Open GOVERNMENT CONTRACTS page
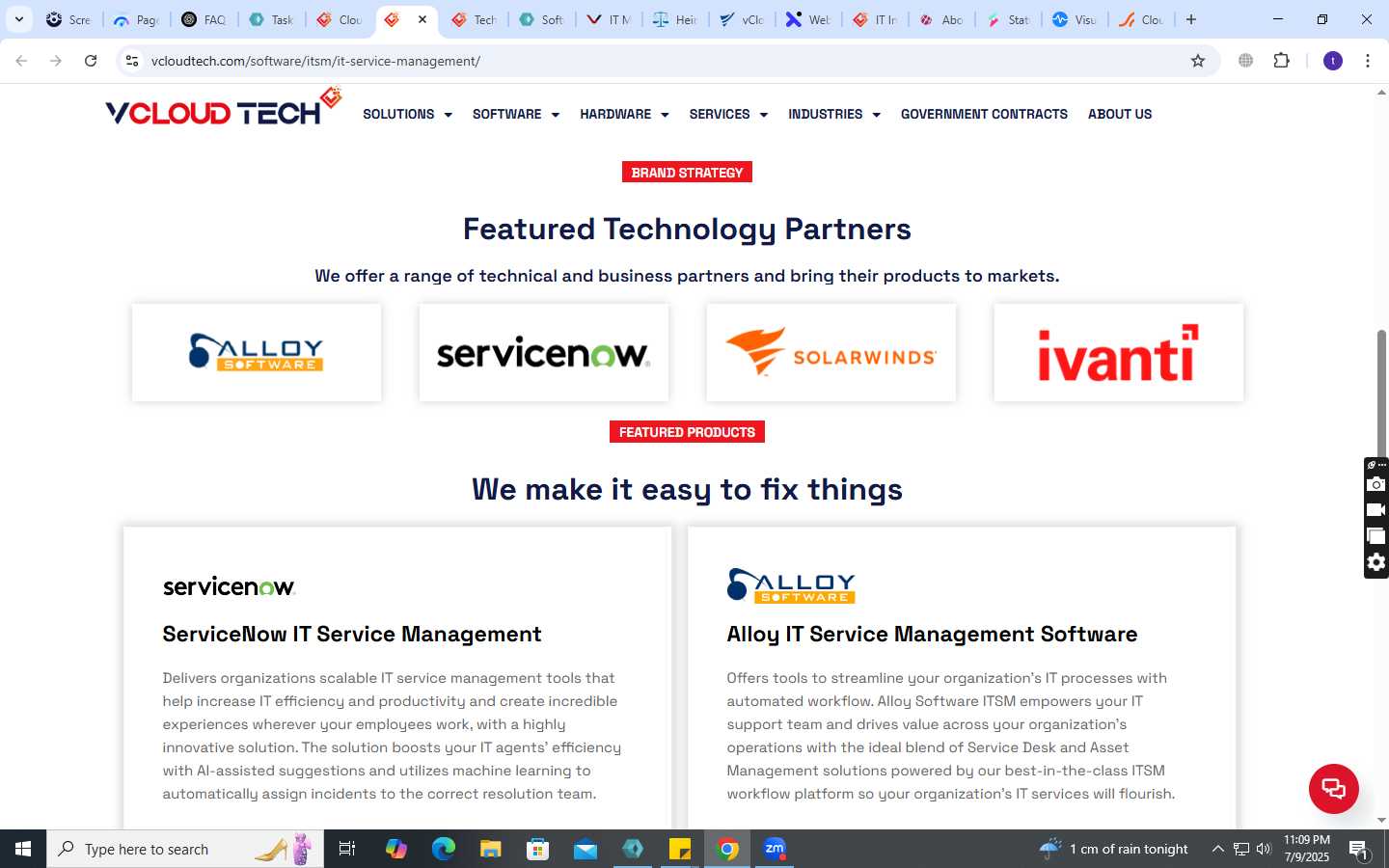 (984, 114)
